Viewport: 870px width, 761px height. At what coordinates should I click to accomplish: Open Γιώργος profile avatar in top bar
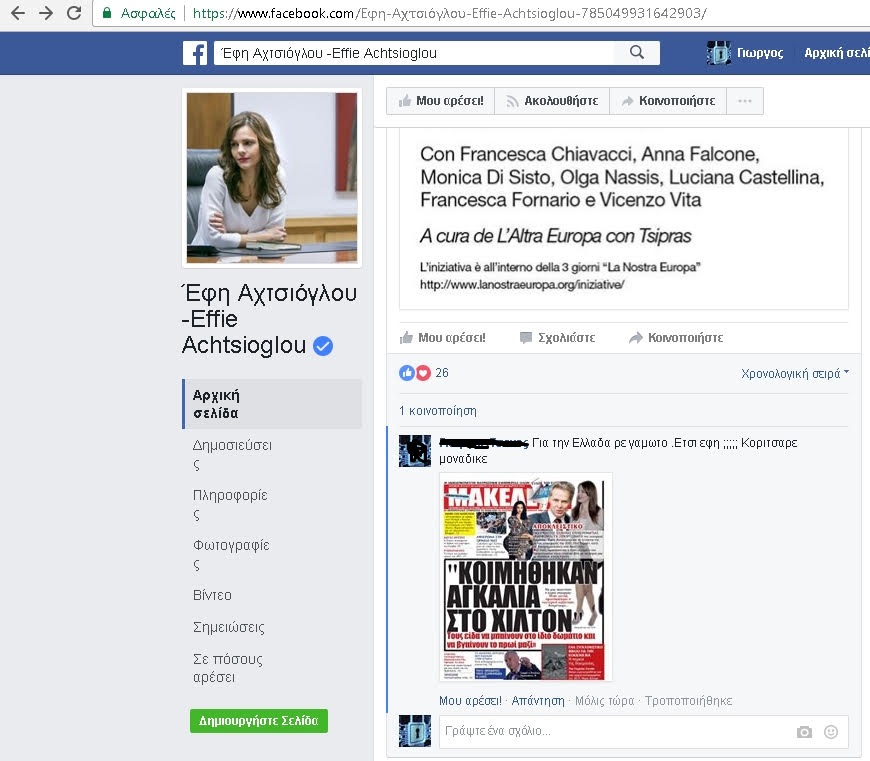tap(719, 53)
